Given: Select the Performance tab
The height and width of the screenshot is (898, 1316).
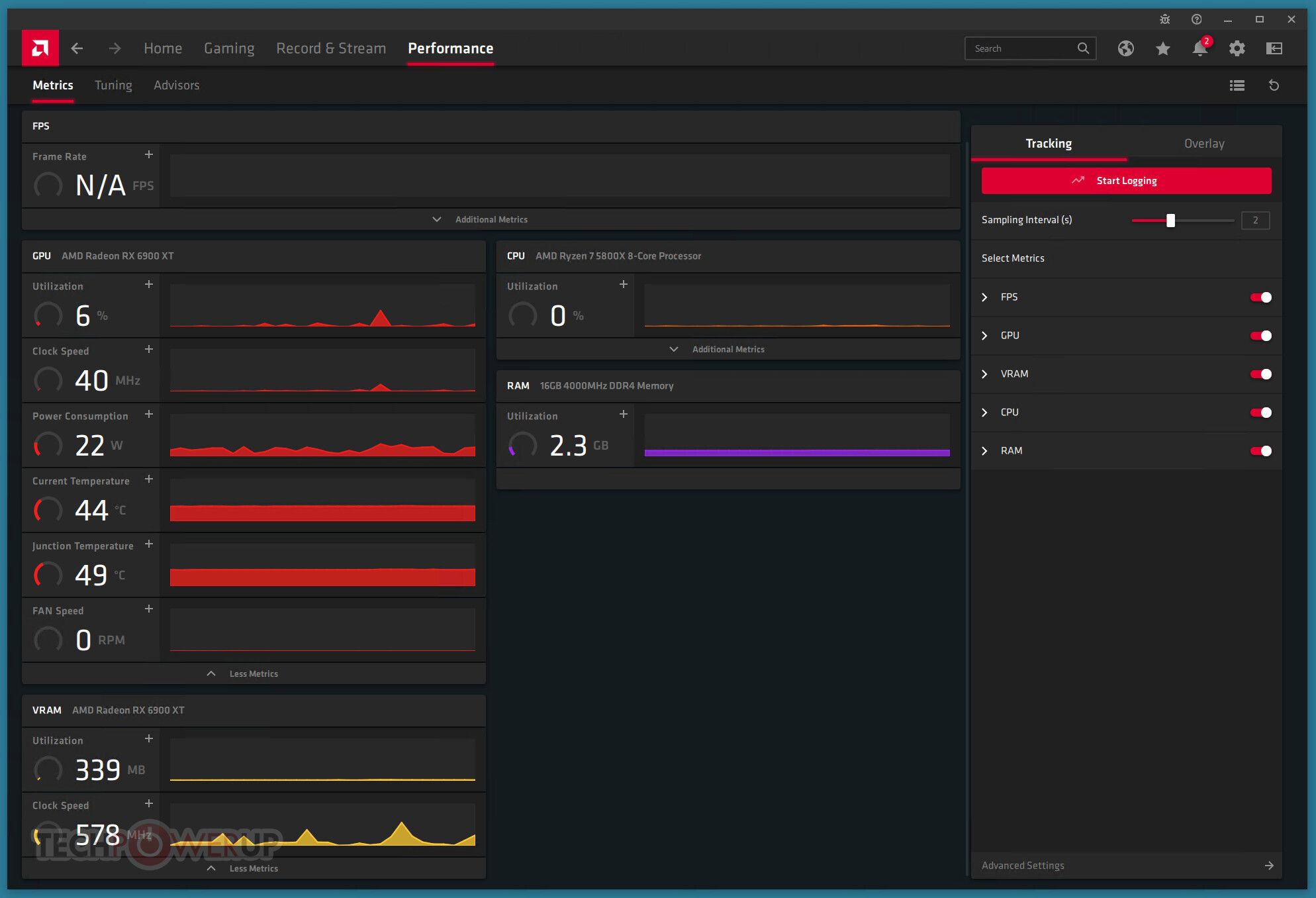Looking at the screenshot, I should coord(451,48).
